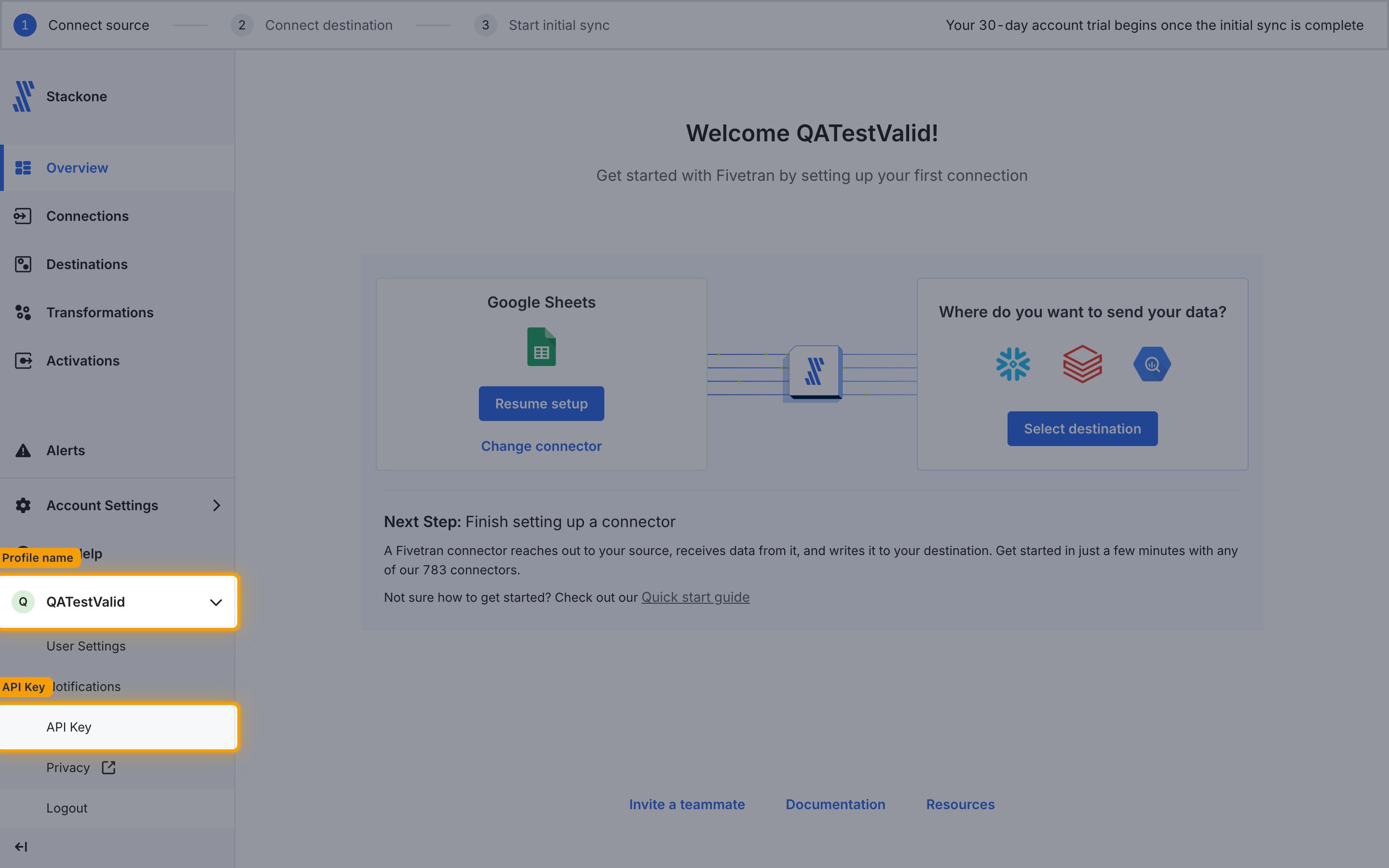Collapse the sidebar with arrow icon

(21, 847)
